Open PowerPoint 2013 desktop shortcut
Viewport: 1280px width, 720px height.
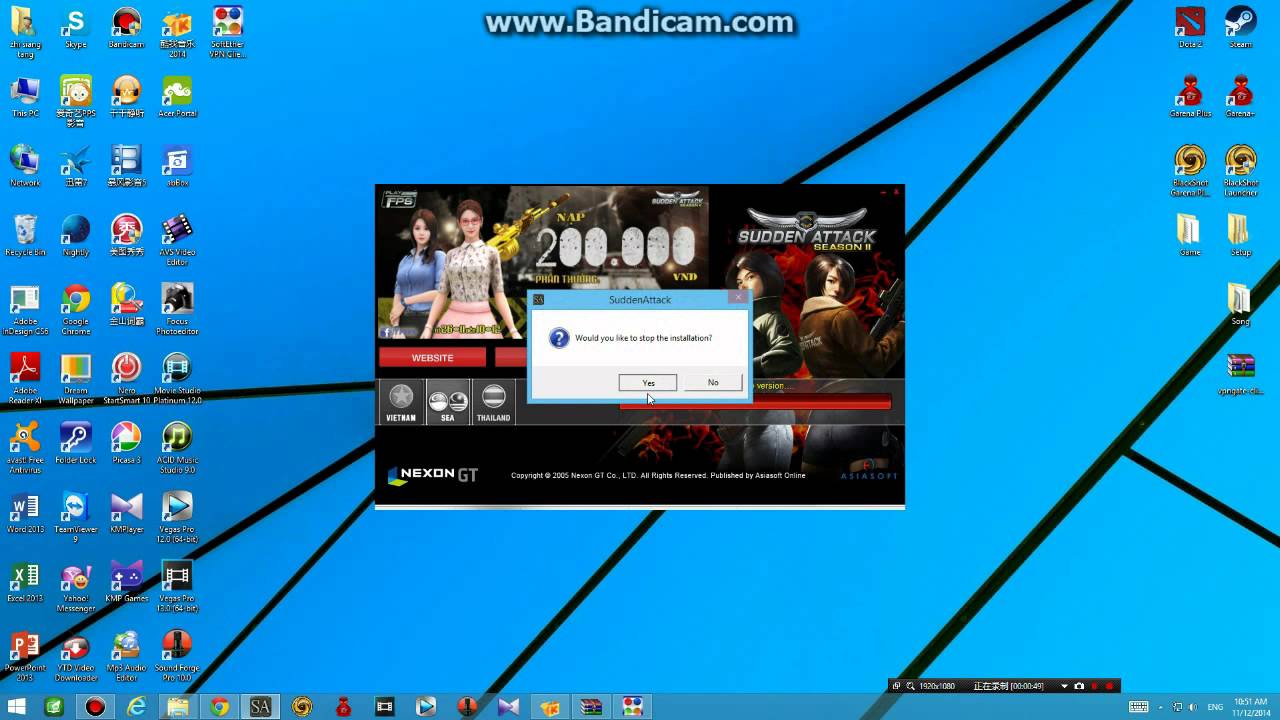point(25,656)
